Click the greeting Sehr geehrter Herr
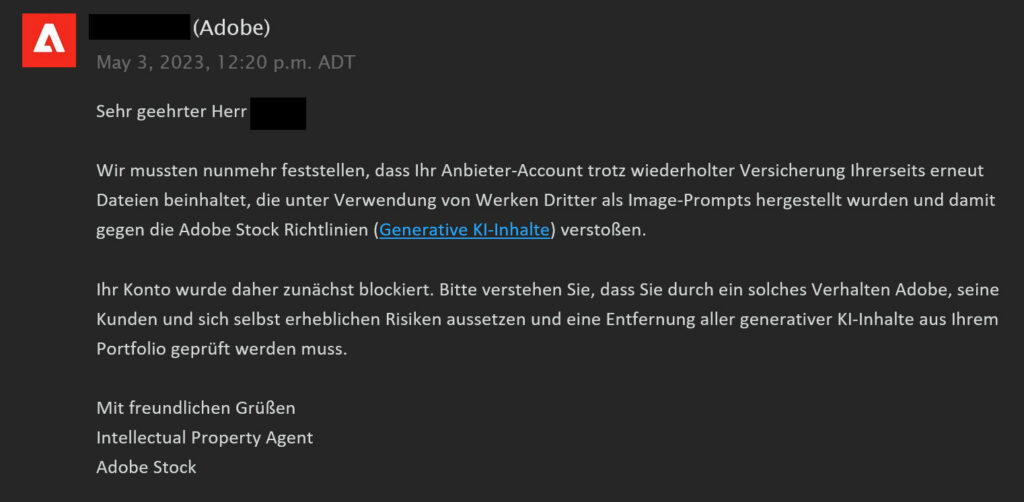This screenshot has height=502, width=1024. coord(172,112)
